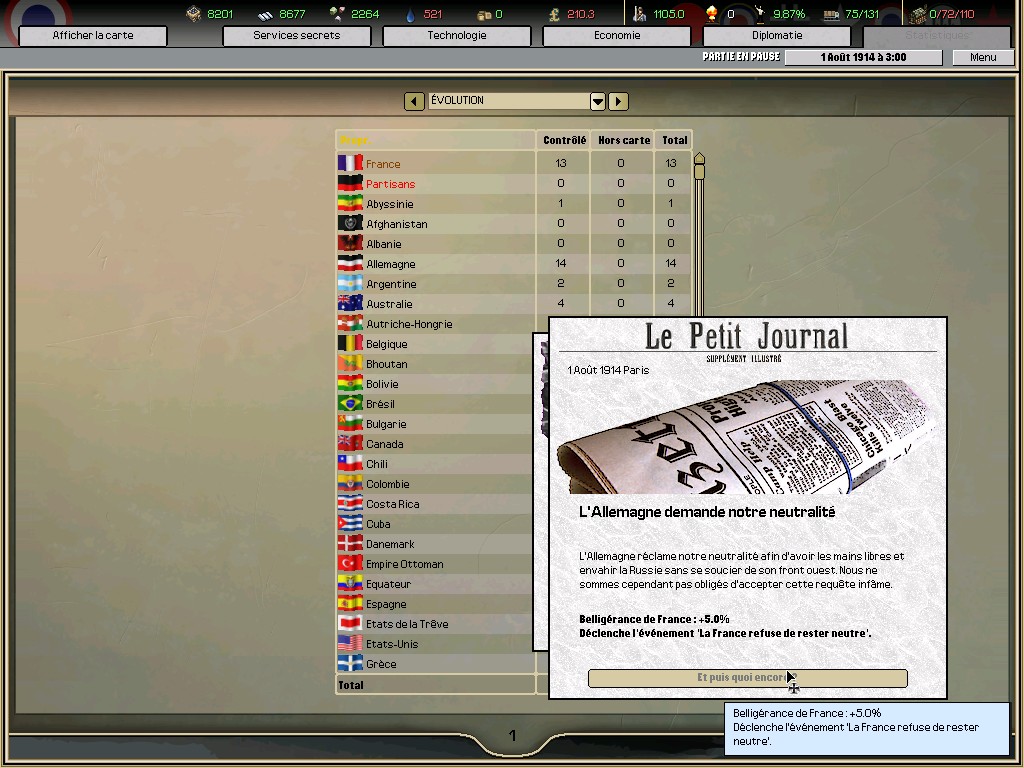This screenshot has width=1024, height=768.
Task: Sort the table by the Contrôlé column header
Action: (x=564, y=140)
